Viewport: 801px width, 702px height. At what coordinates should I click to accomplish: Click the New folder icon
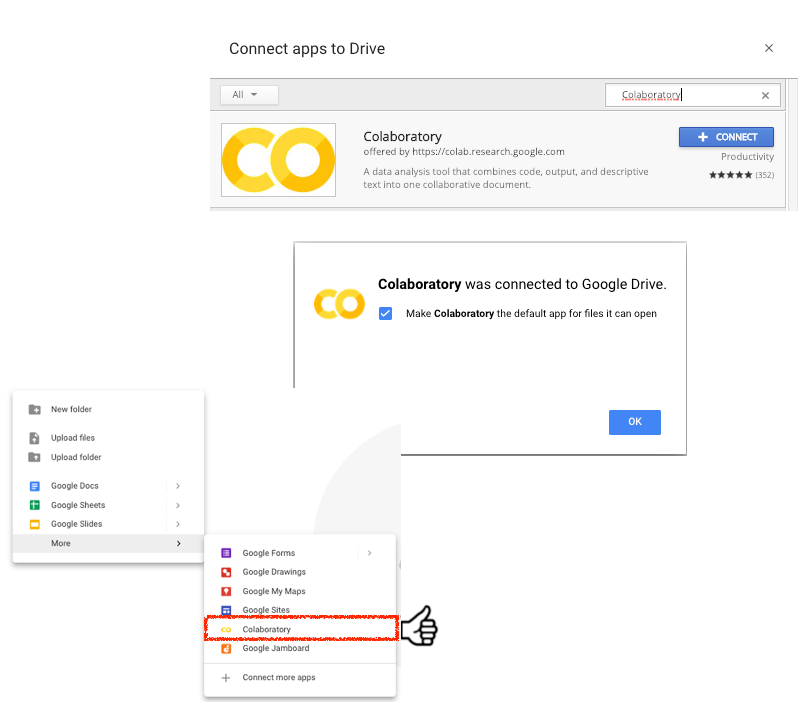(35, 409)
